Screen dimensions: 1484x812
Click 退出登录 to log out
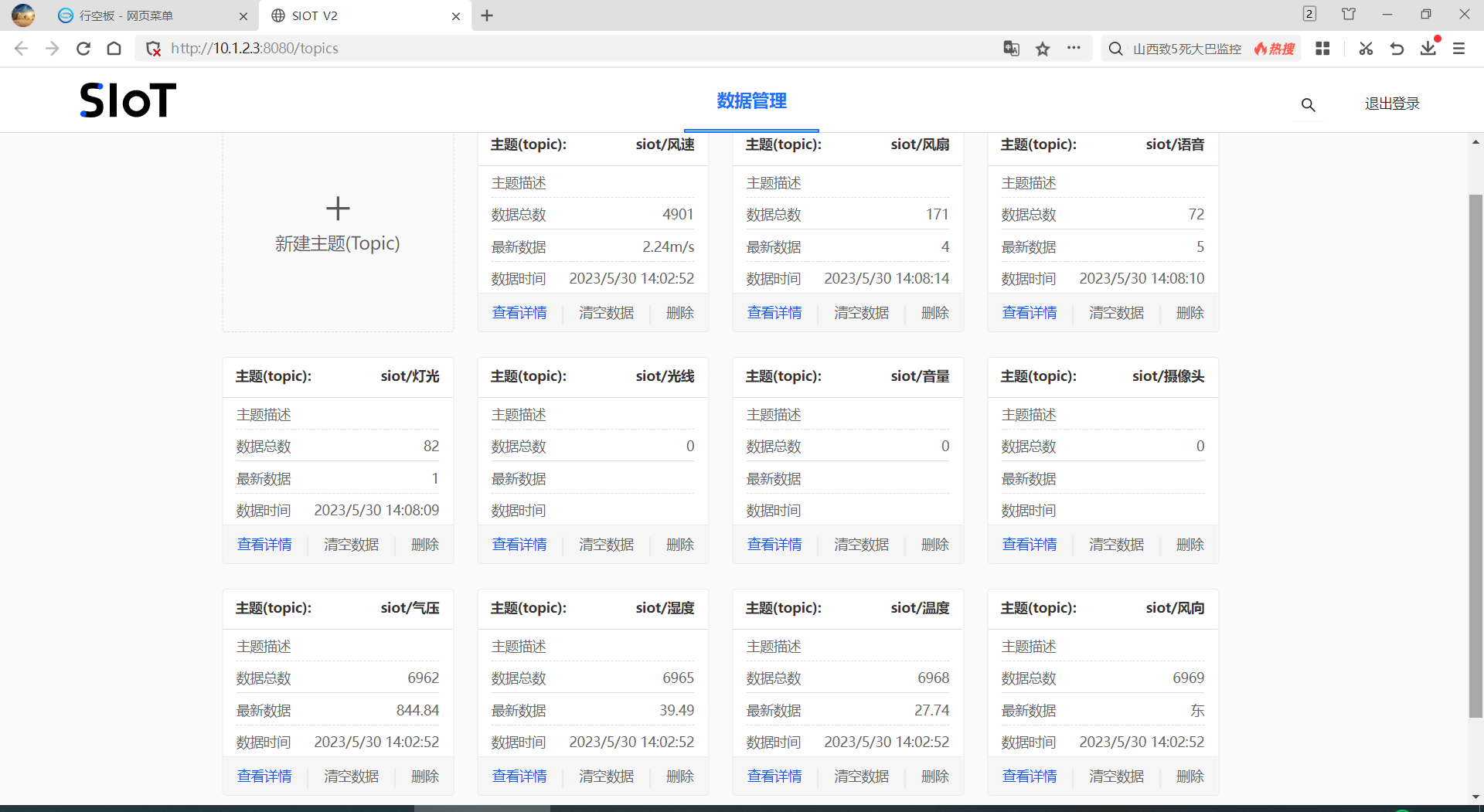[x=1392, y=104]
